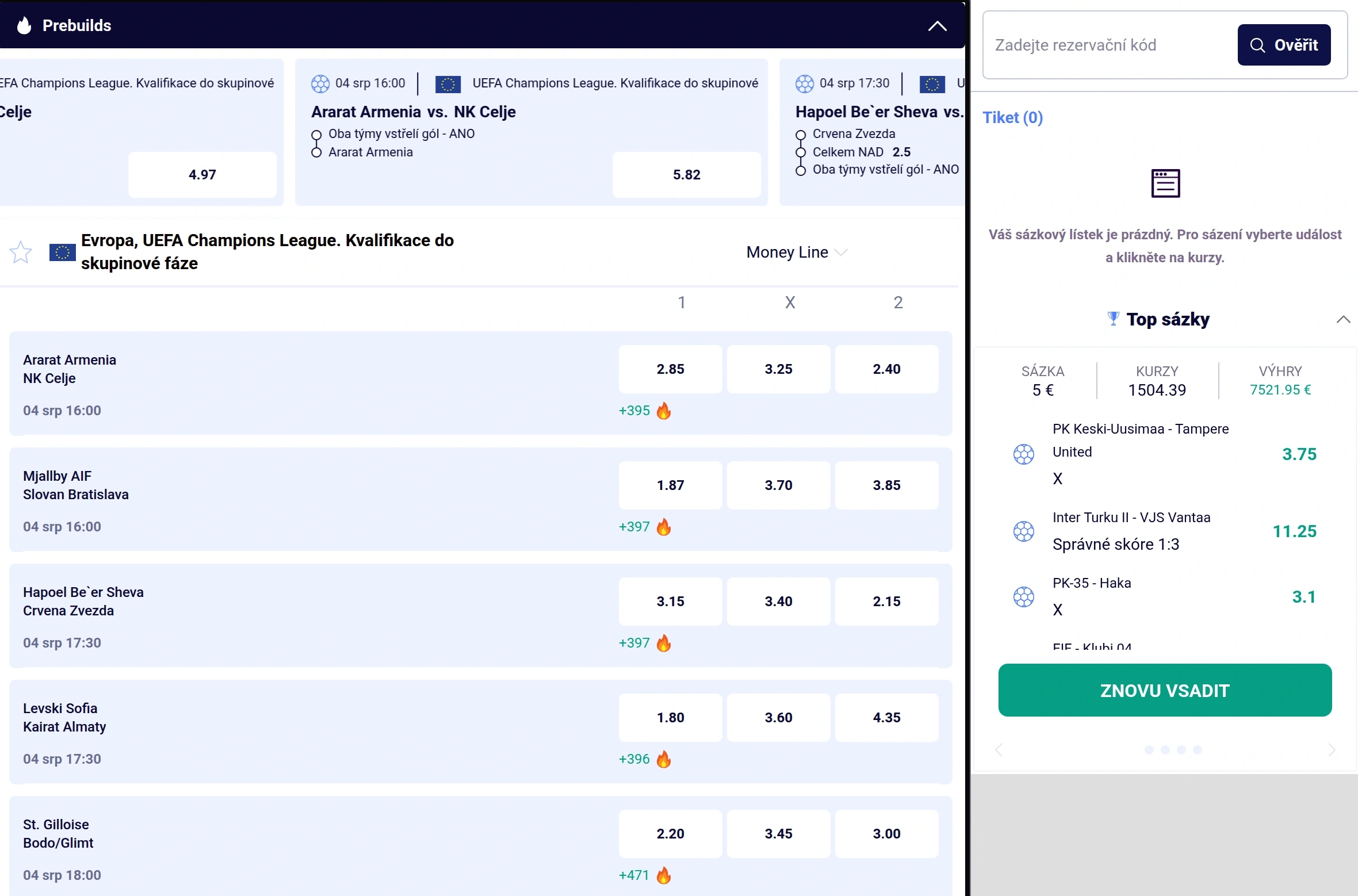Click flame icon in Hapoel Be'er Sheva row
Viewport: 1358px width, 896px height.
[x=664, y=643]
